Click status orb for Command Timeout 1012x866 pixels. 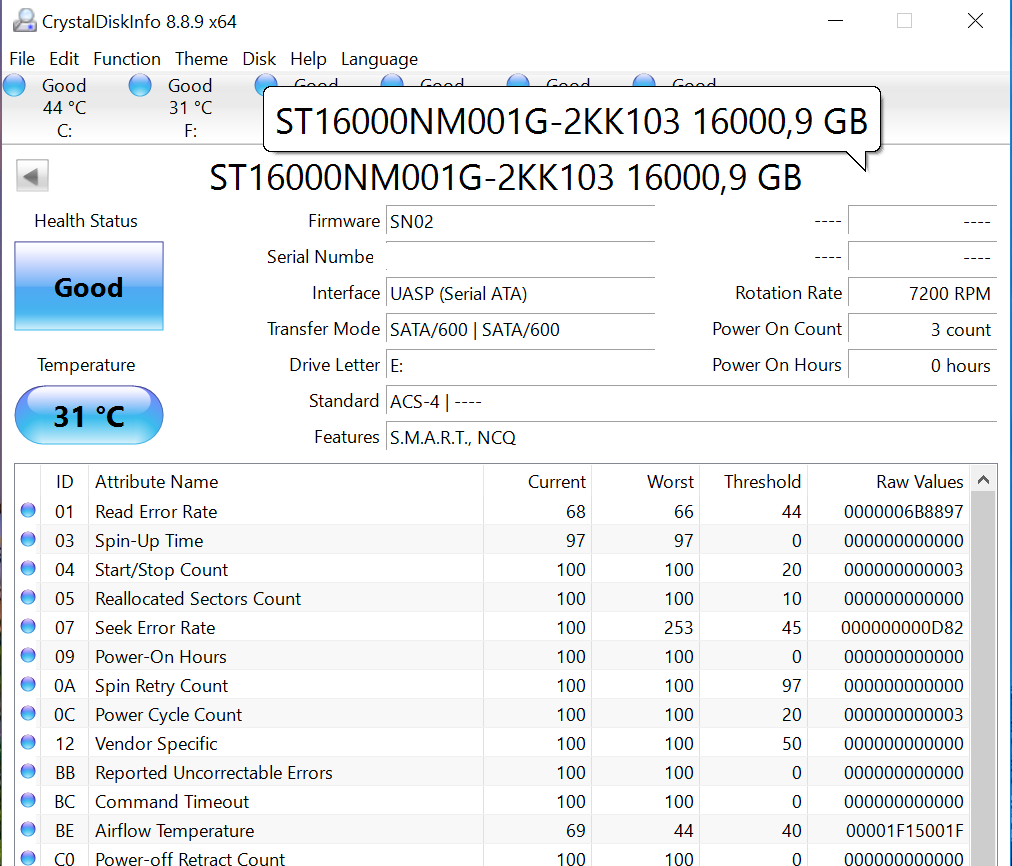point(28,801)
